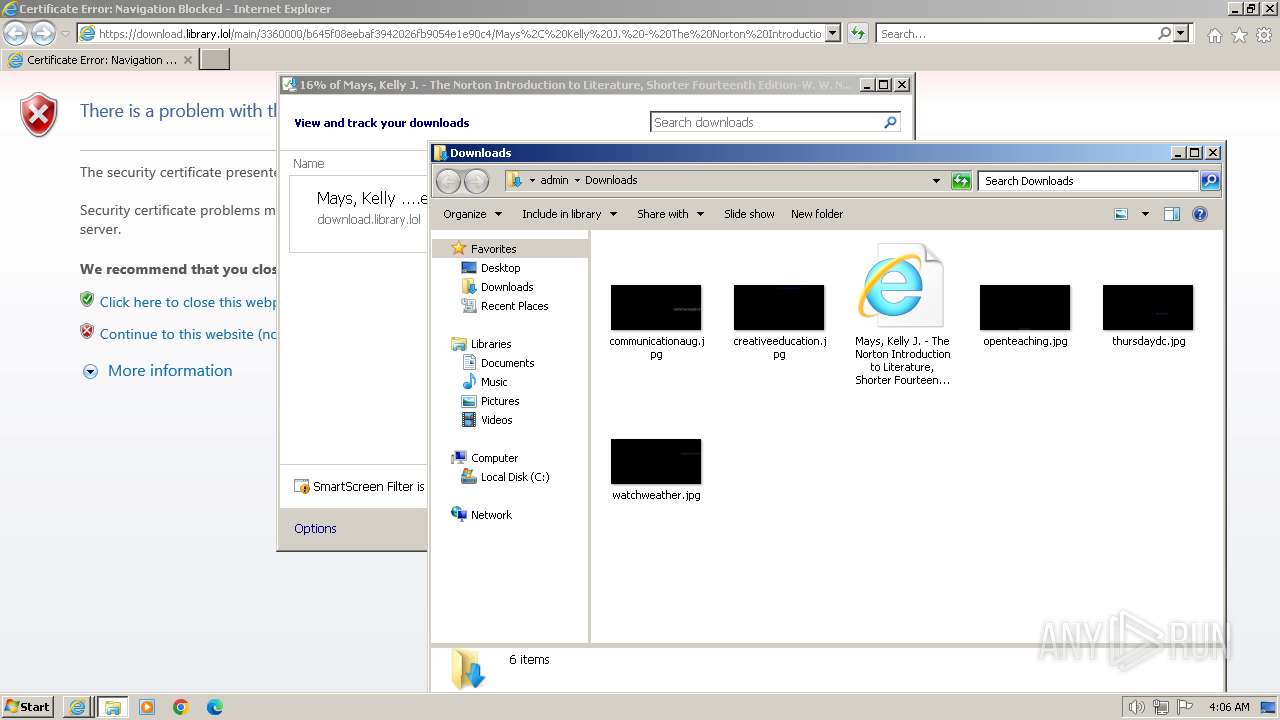Click the admin breadcrumb in address bar
The width and height of the screenshot is (1280, 720).
pos(554,181)
